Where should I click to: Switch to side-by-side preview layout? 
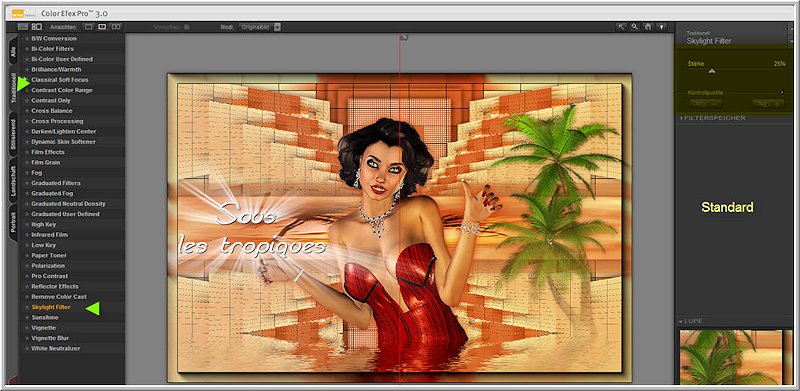coord(116,27)
